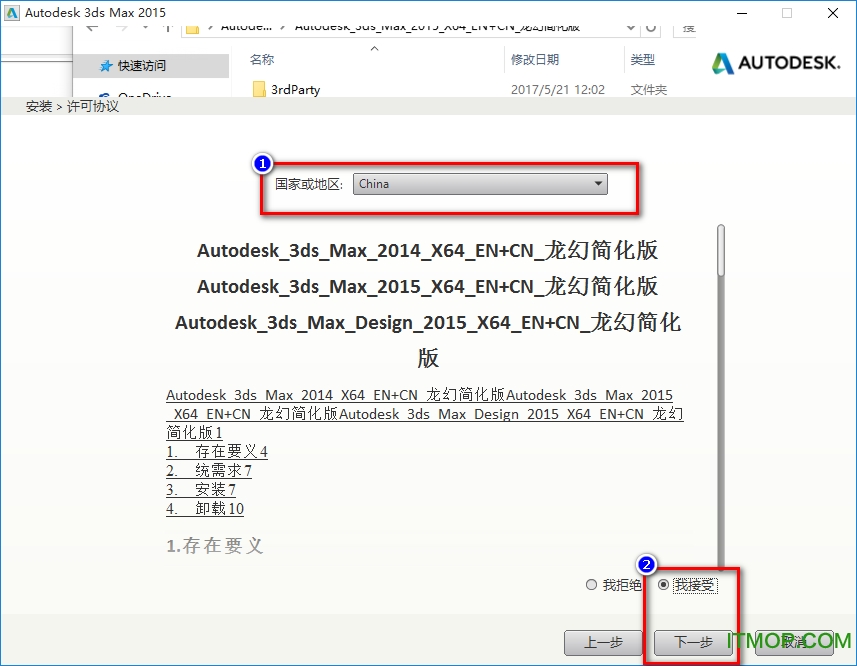Click the 快速访问 star icon in Explorer

pyautogui.click(x=106, y=66)
